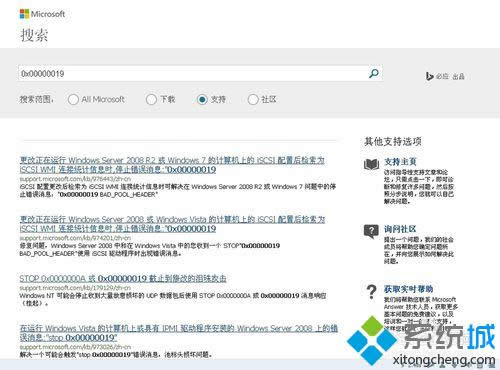
Task: Click the 搜索 page heading
Action: pos(34,35)
